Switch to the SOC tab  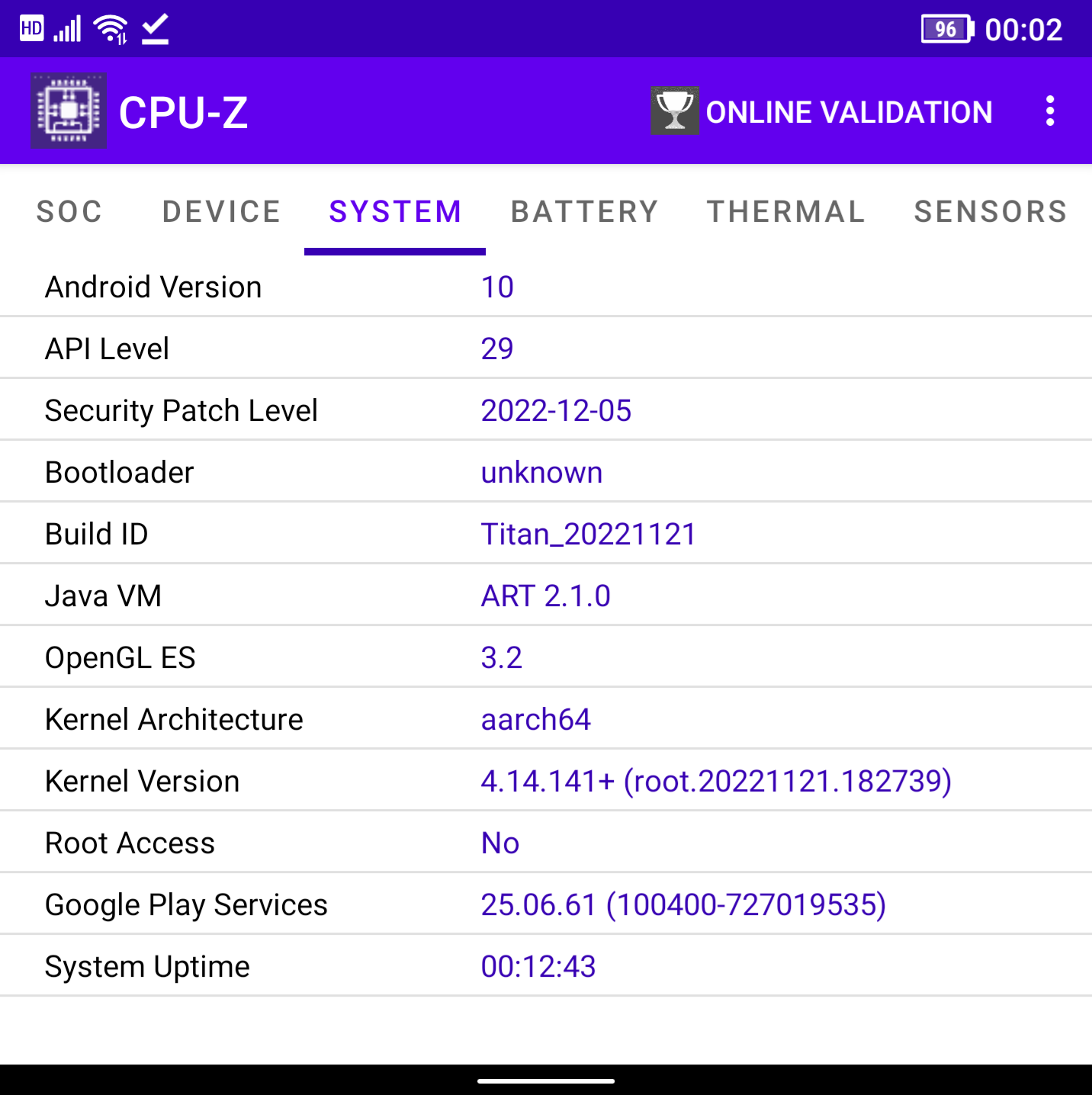pos(69,212)
